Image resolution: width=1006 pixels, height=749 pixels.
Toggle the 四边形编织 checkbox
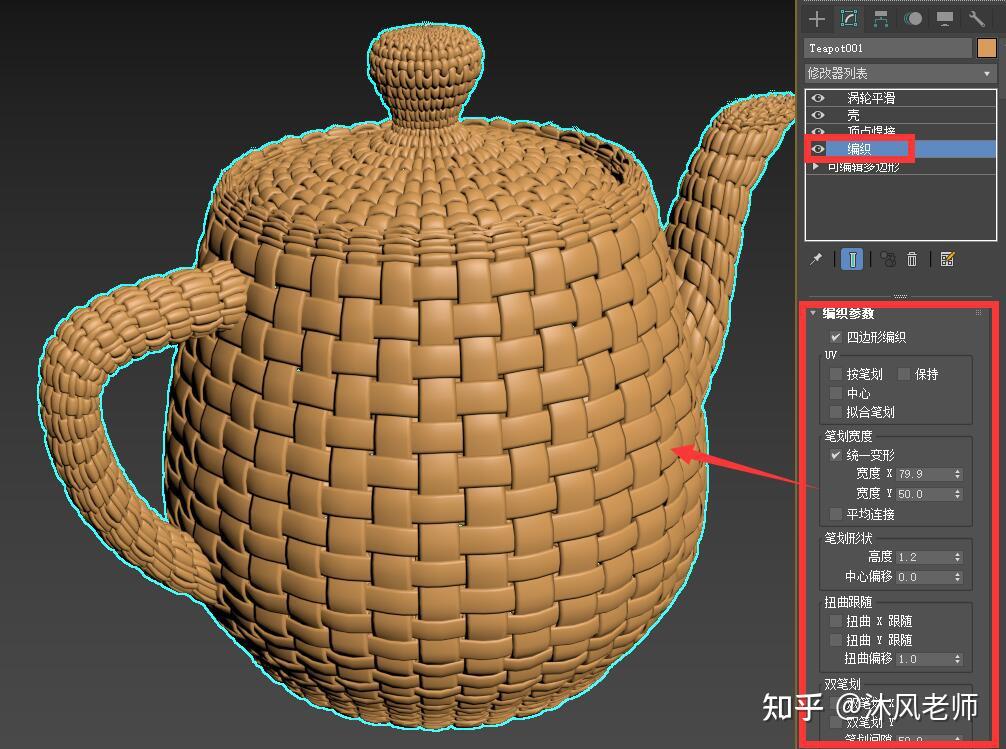(835, 337)
